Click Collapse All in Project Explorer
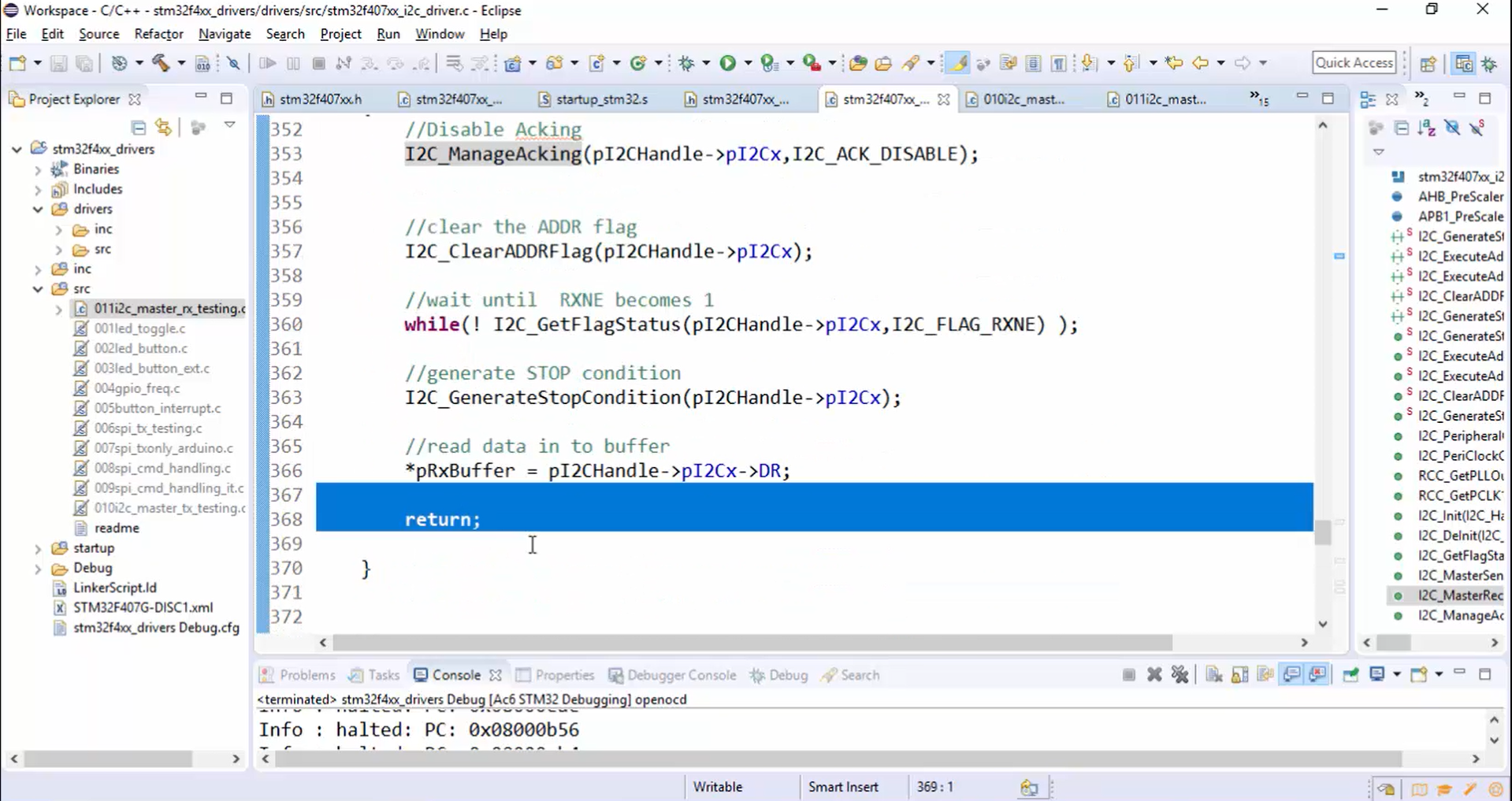Viewport: 1512px width, 801px height. coord(139,127)
